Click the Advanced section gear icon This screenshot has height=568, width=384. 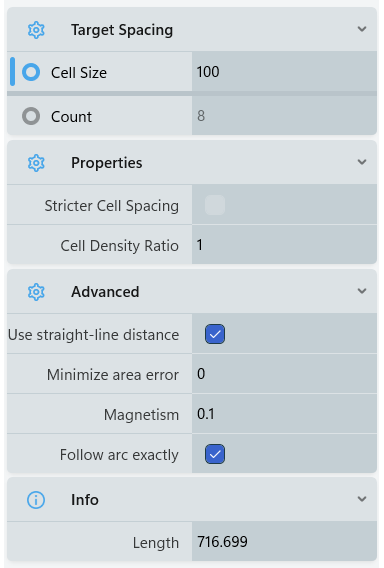click(36, 292)
